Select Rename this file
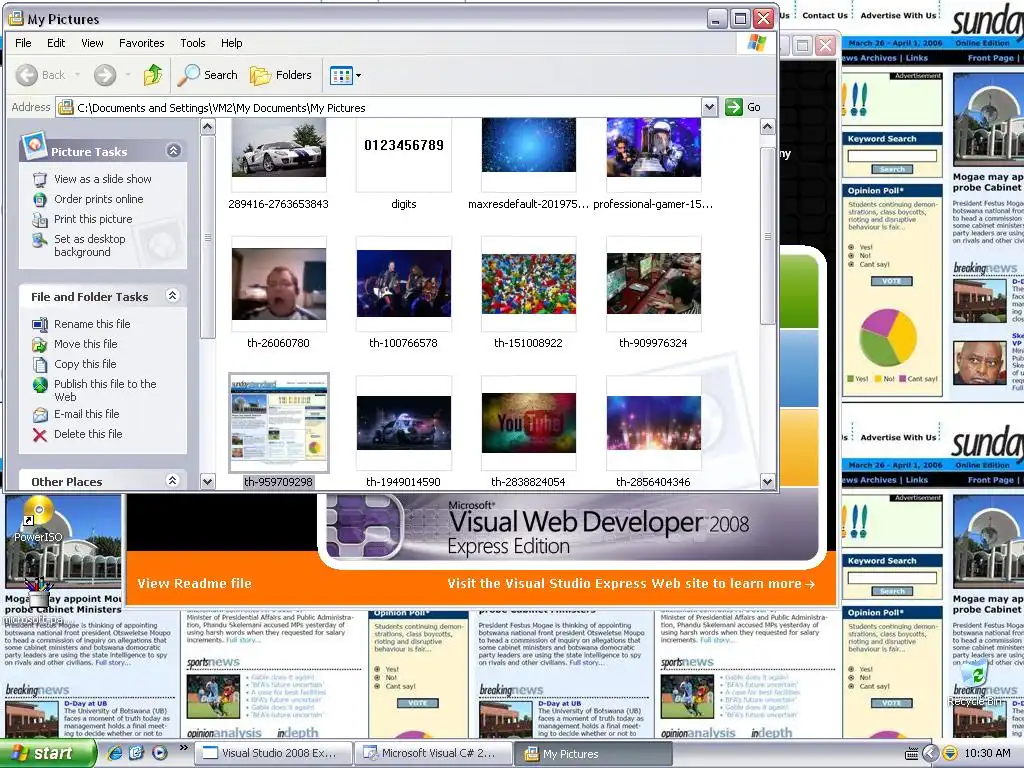 pyautogui.click(x=92, y=324)
